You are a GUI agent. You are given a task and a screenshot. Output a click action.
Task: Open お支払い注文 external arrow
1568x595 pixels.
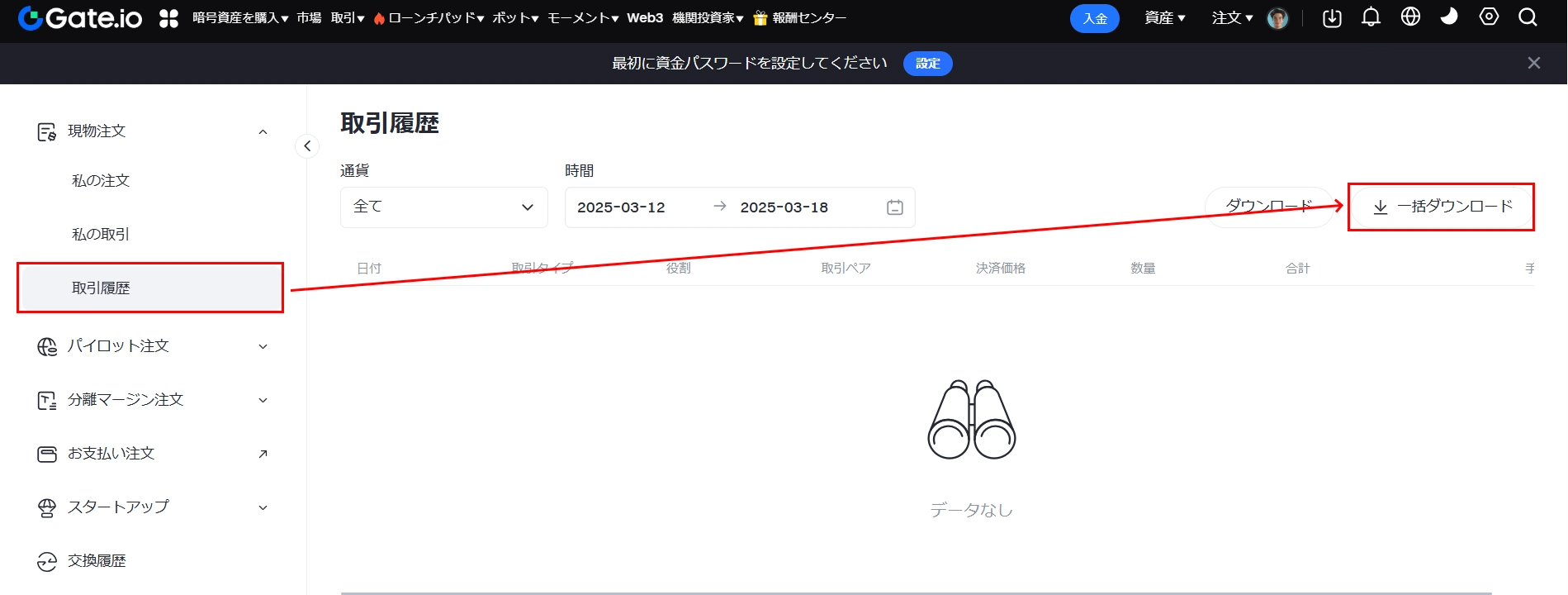tap(263, 454)
